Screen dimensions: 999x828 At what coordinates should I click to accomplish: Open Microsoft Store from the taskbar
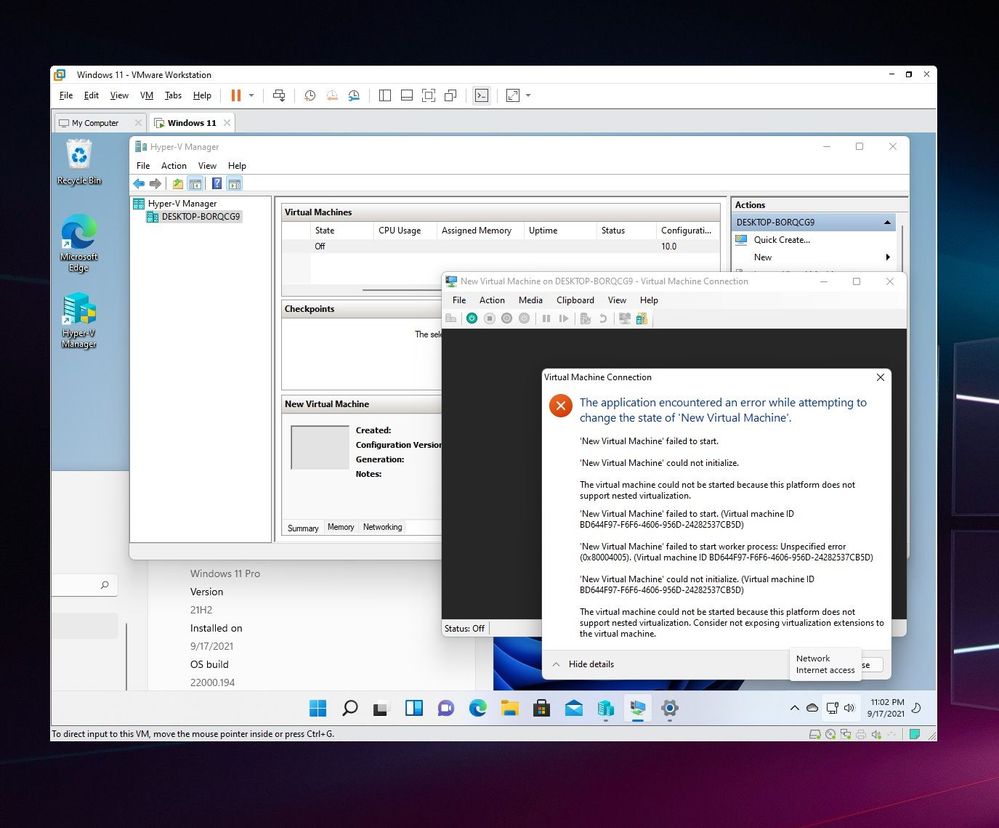[542, 708]
